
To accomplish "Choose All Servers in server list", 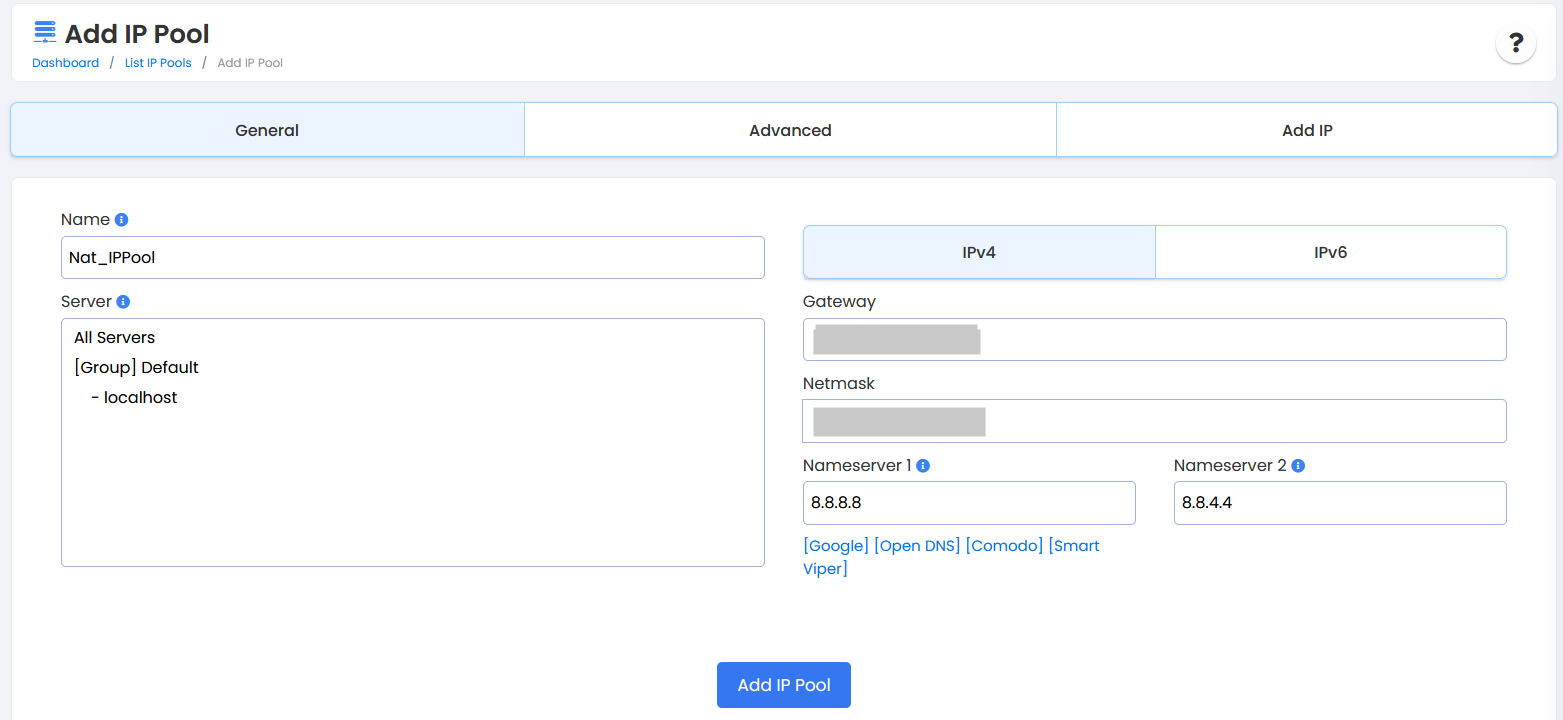I will (x=115, y=337).
